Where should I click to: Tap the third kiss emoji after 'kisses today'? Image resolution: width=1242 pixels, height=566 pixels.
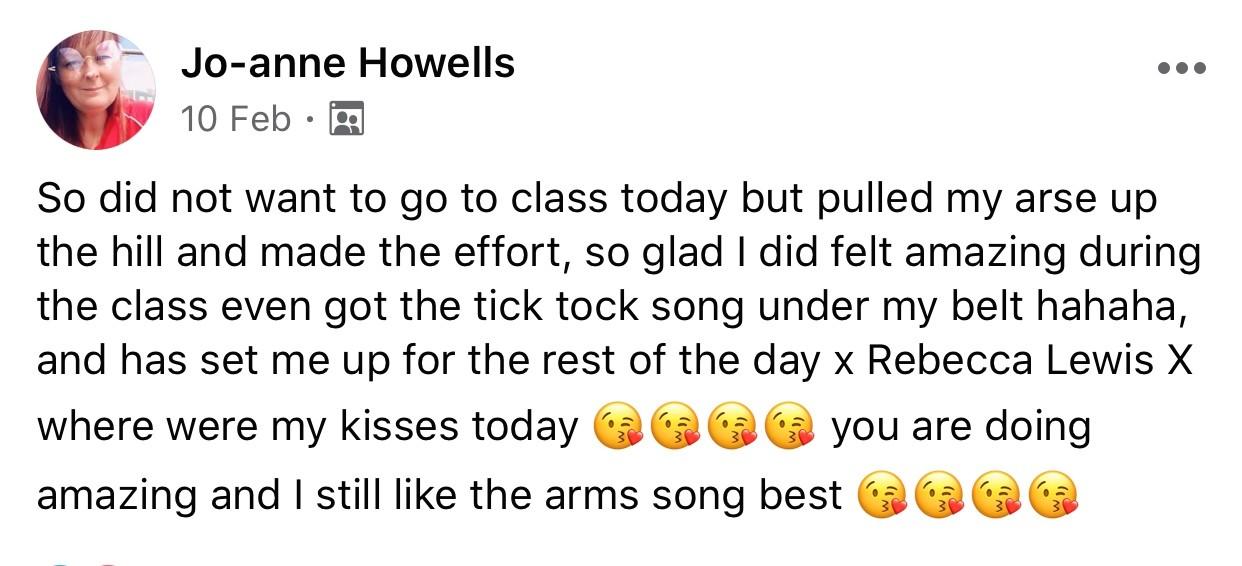pyautogui.click(x=731, y=428)
